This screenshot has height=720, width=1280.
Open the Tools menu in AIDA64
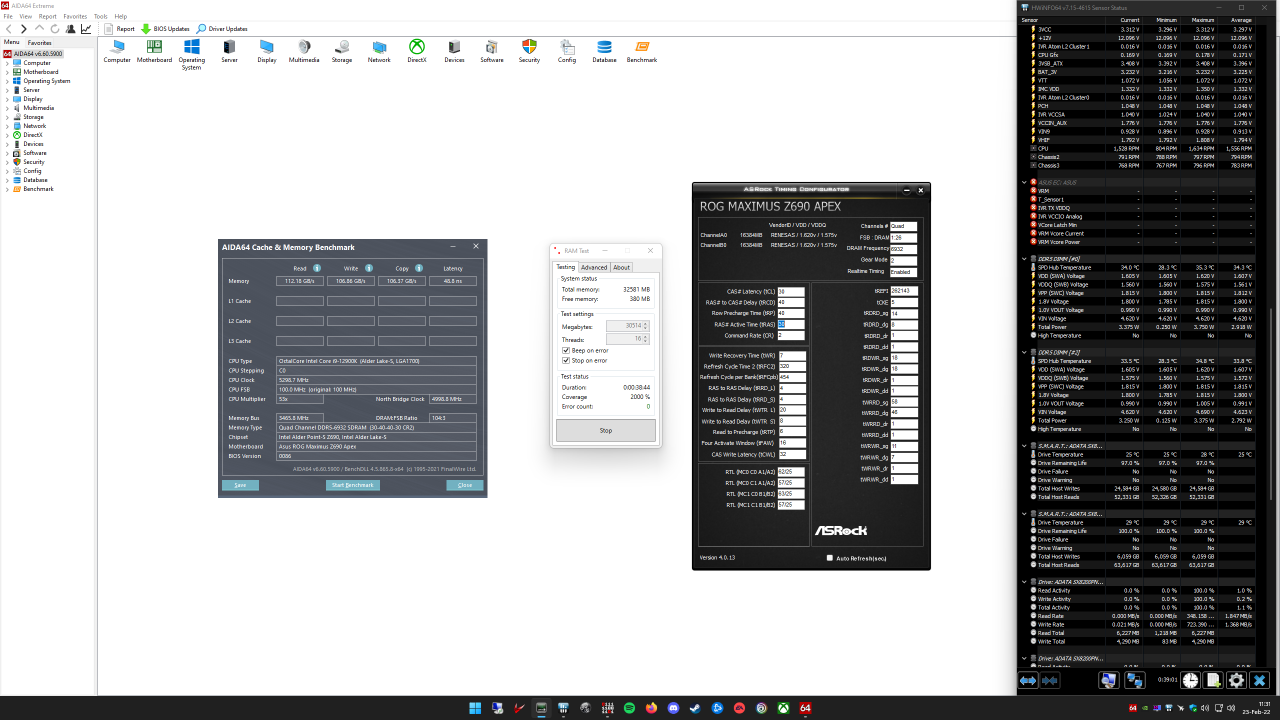point(100,15)
